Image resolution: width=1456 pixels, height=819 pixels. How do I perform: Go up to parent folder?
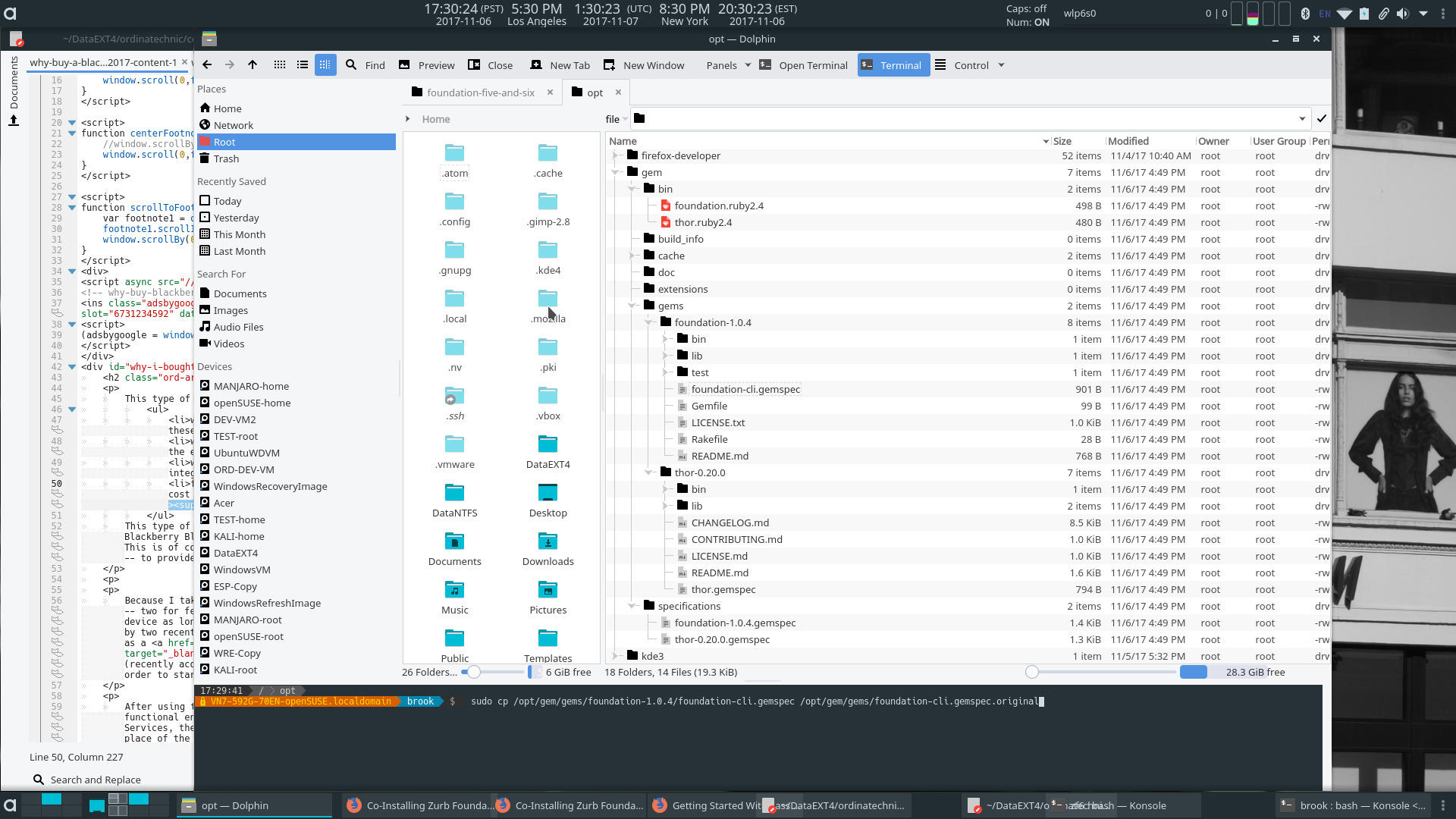pyautogui.click(x=253, y=65)
